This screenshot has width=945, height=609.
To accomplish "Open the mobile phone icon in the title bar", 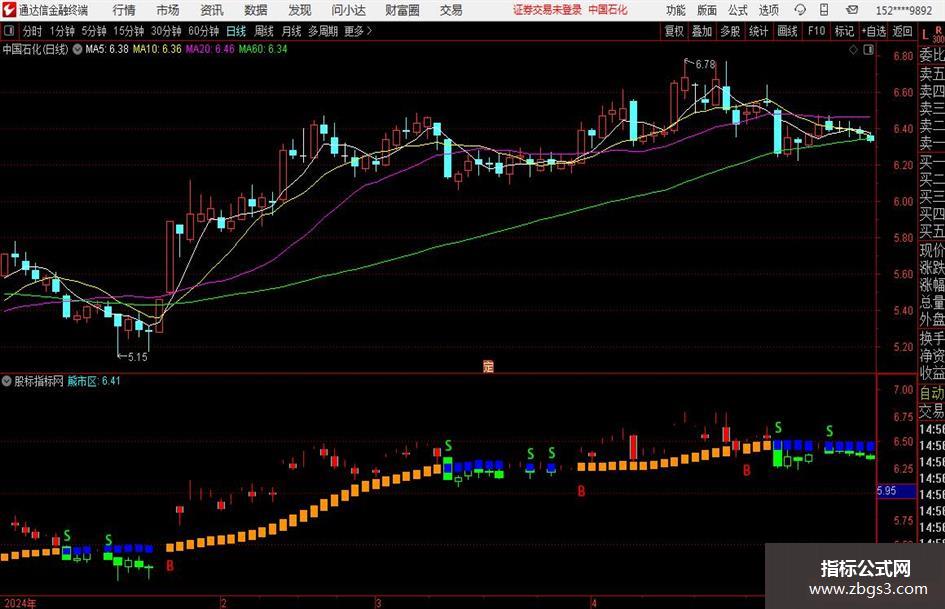I will [x=824, y=10].
